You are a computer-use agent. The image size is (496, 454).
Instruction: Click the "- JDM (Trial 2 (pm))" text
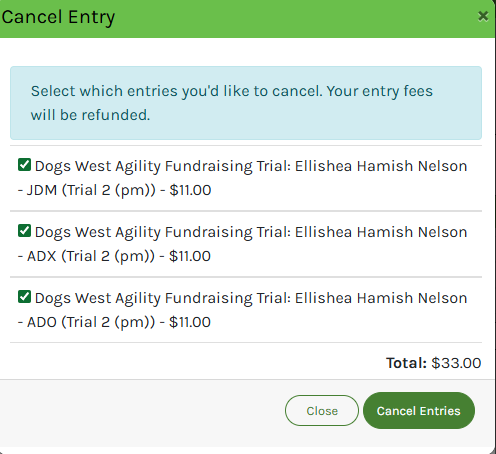coord(87,190)
